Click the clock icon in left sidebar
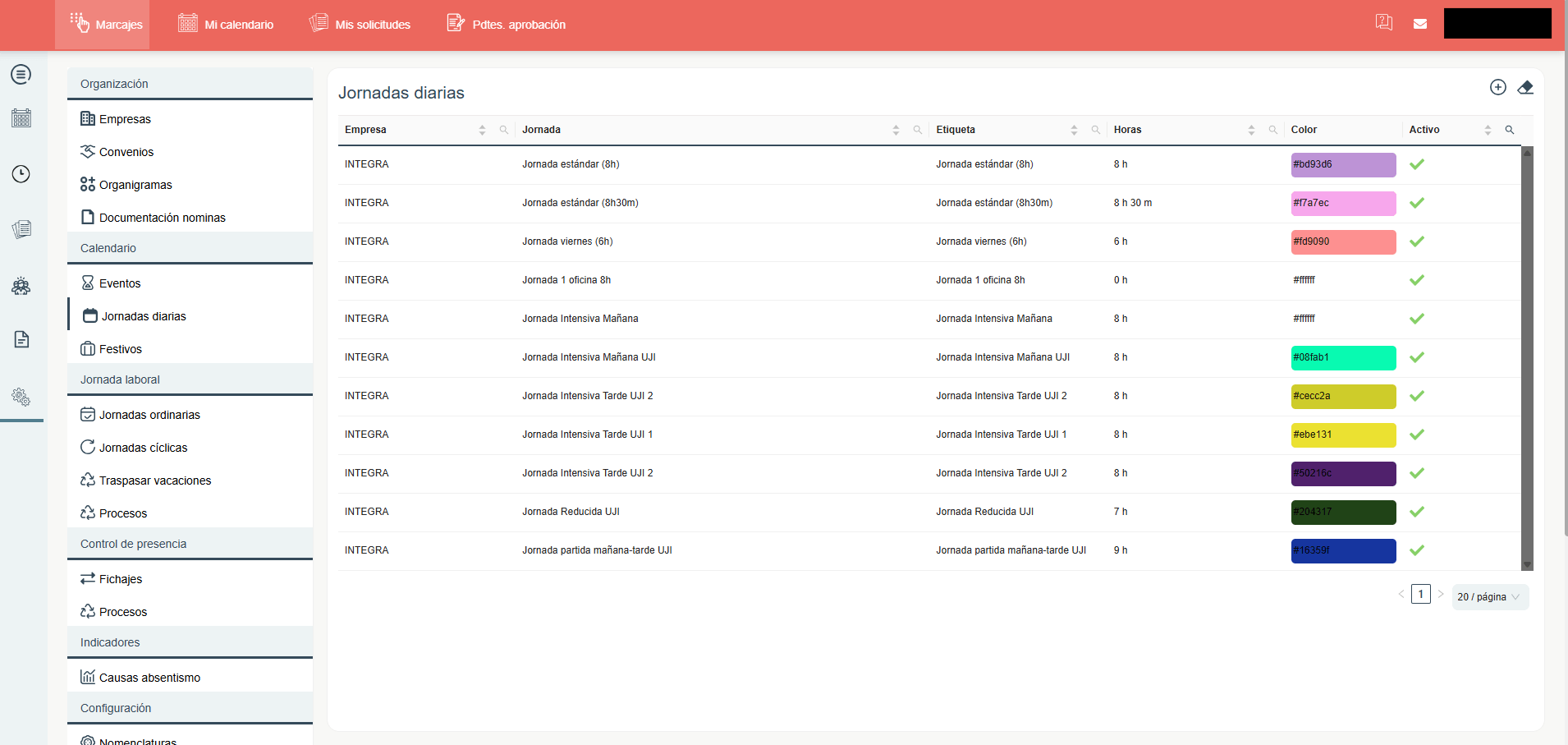This screenshot has width=1568, height=745. pos(21,174)
